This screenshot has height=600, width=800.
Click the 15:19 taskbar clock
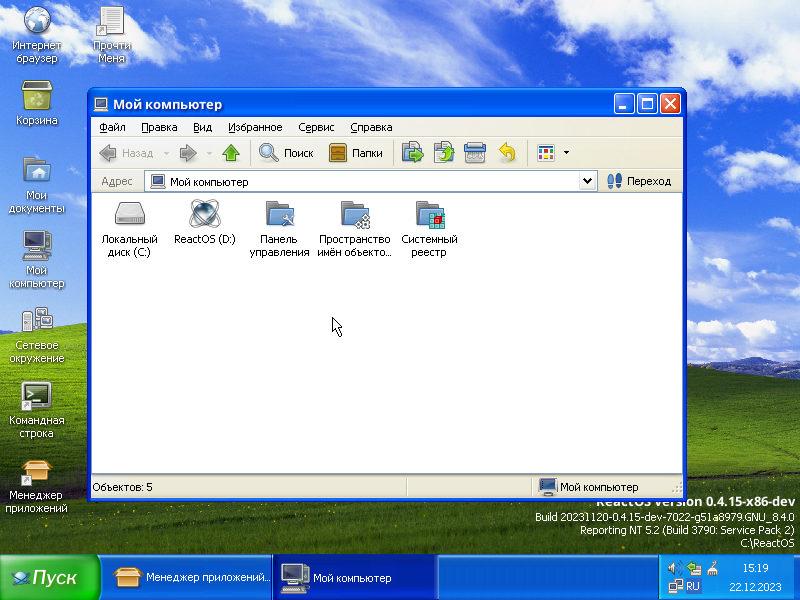755,568
